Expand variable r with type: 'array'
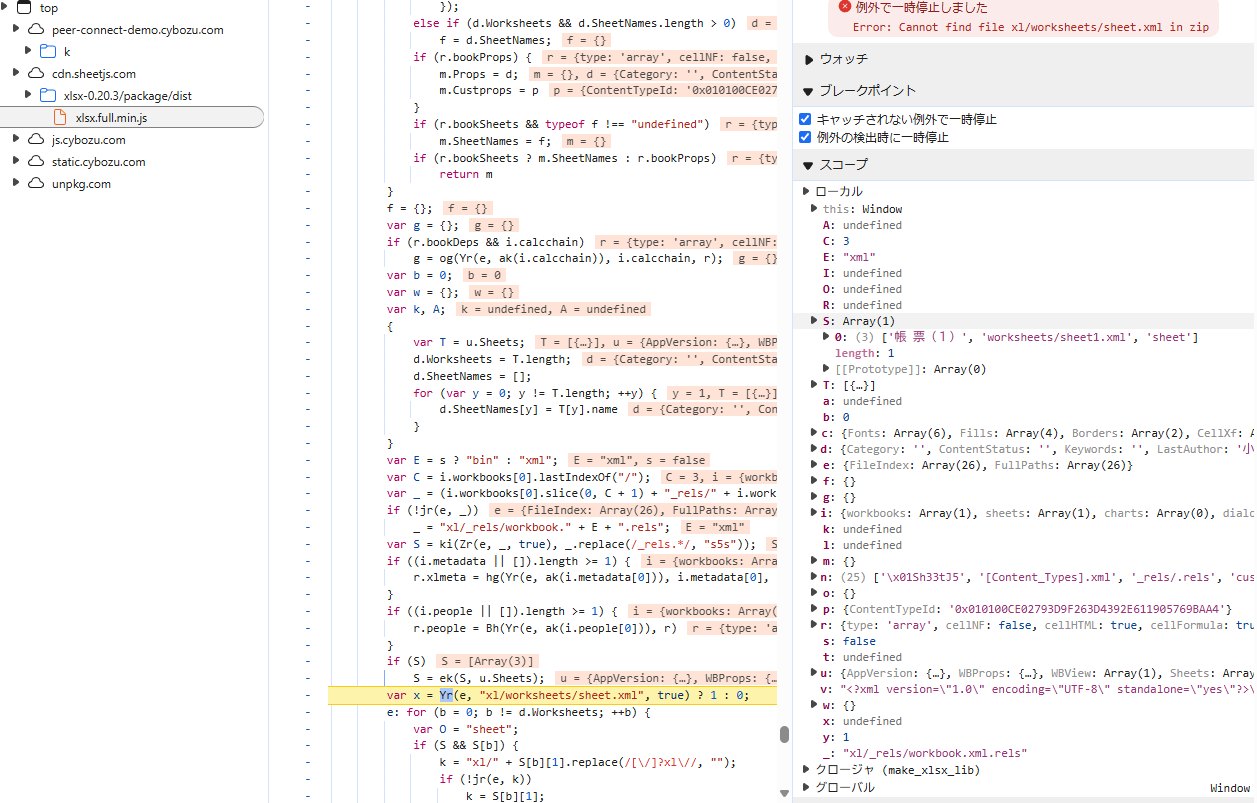 click(x=815, y=625)
